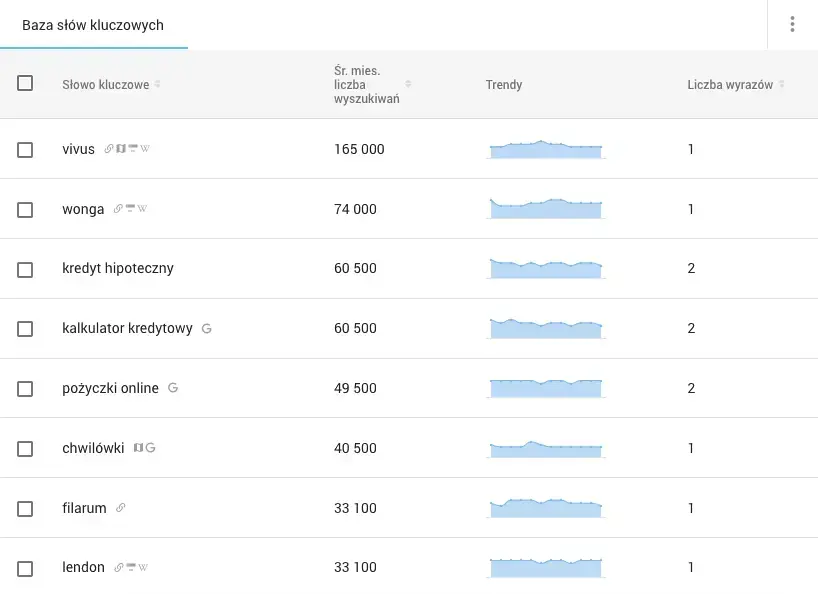
Task: Click the Wikipedia icon next to lendon
Action: point(143,568)
